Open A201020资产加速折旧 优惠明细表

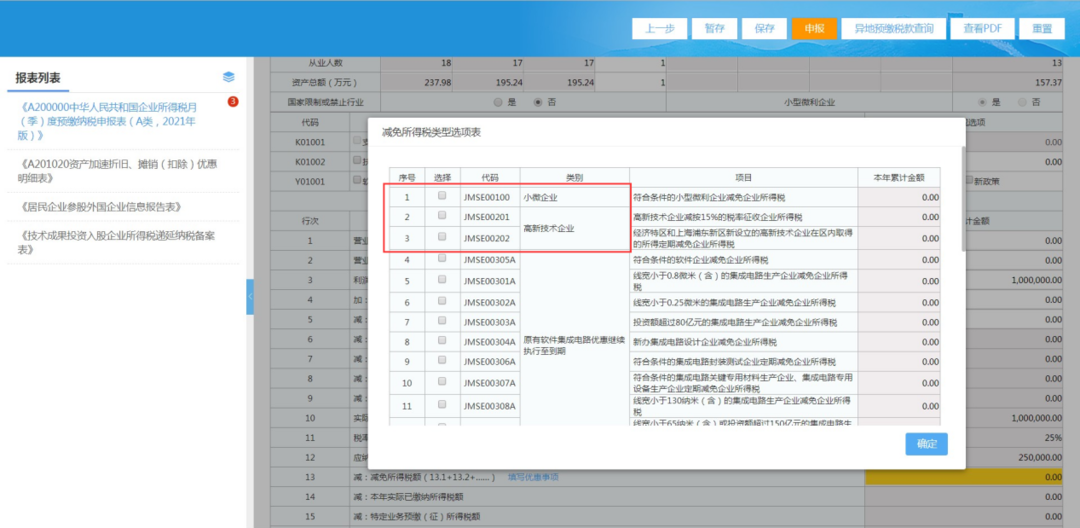tap(119, 171)
